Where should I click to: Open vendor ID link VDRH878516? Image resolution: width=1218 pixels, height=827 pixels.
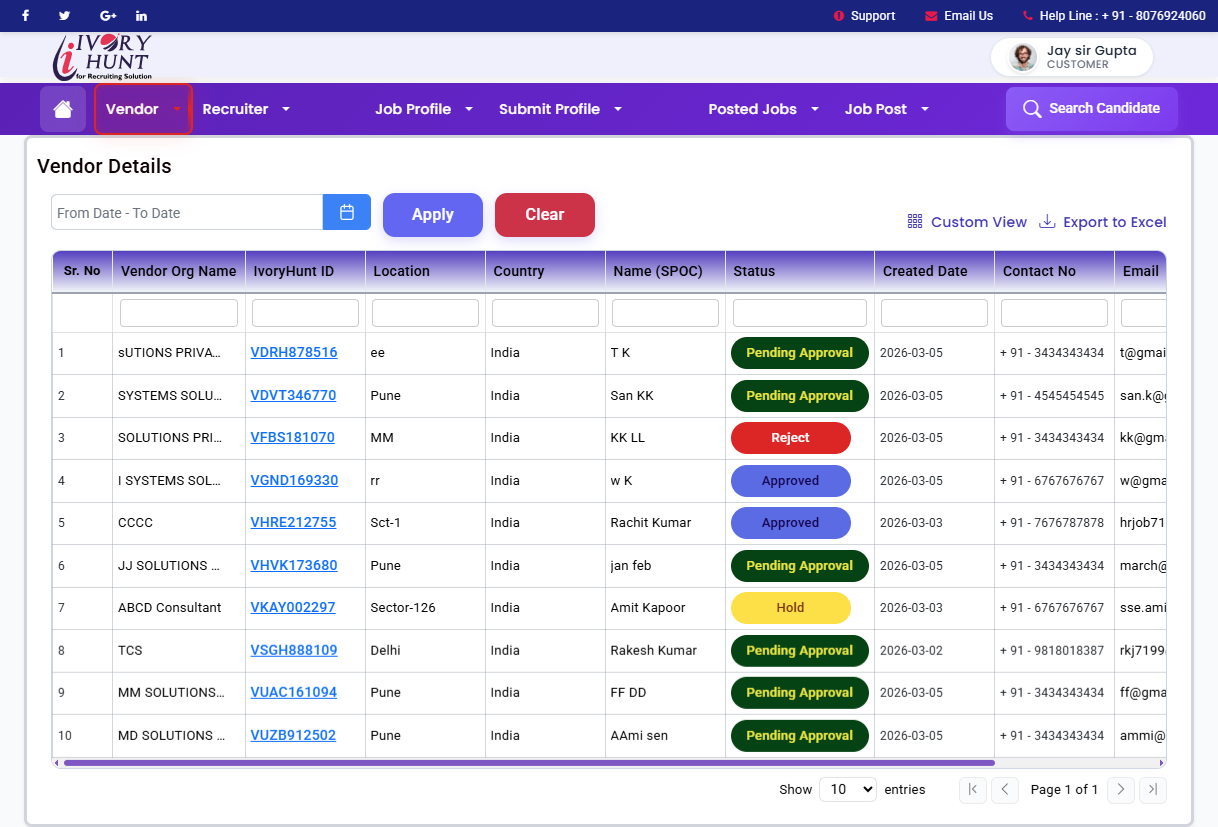(294, 353)
